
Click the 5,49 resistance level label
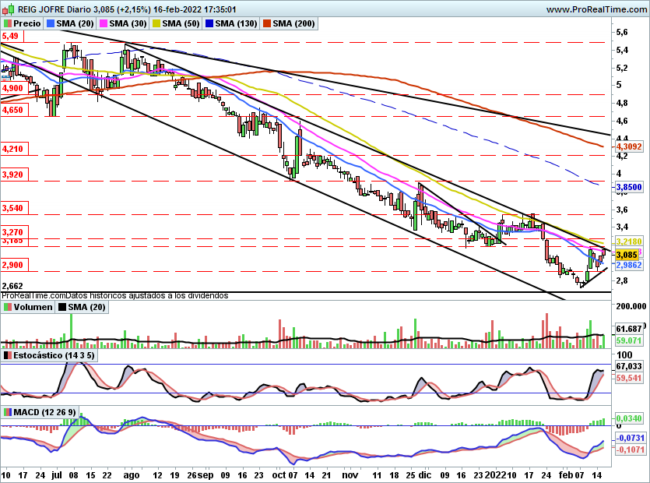(x=12, y=36)
